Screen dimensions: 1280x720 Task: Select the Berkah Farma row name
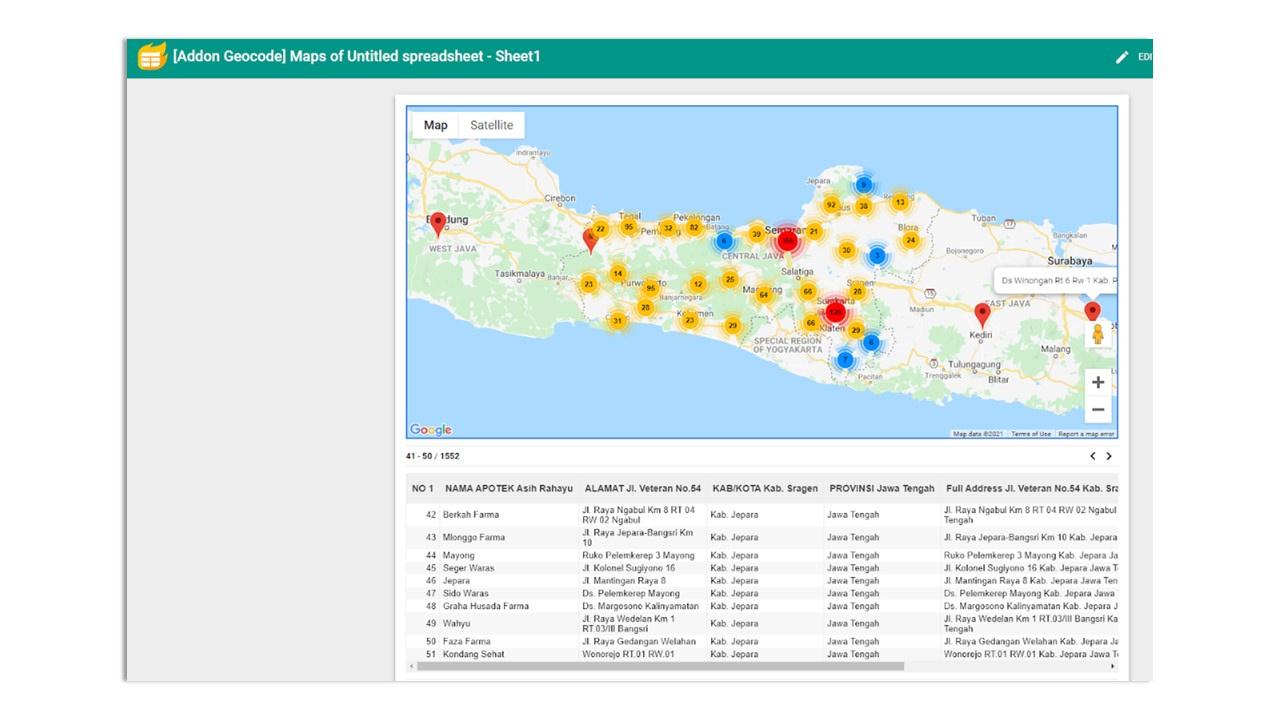[x=471, y=515]
